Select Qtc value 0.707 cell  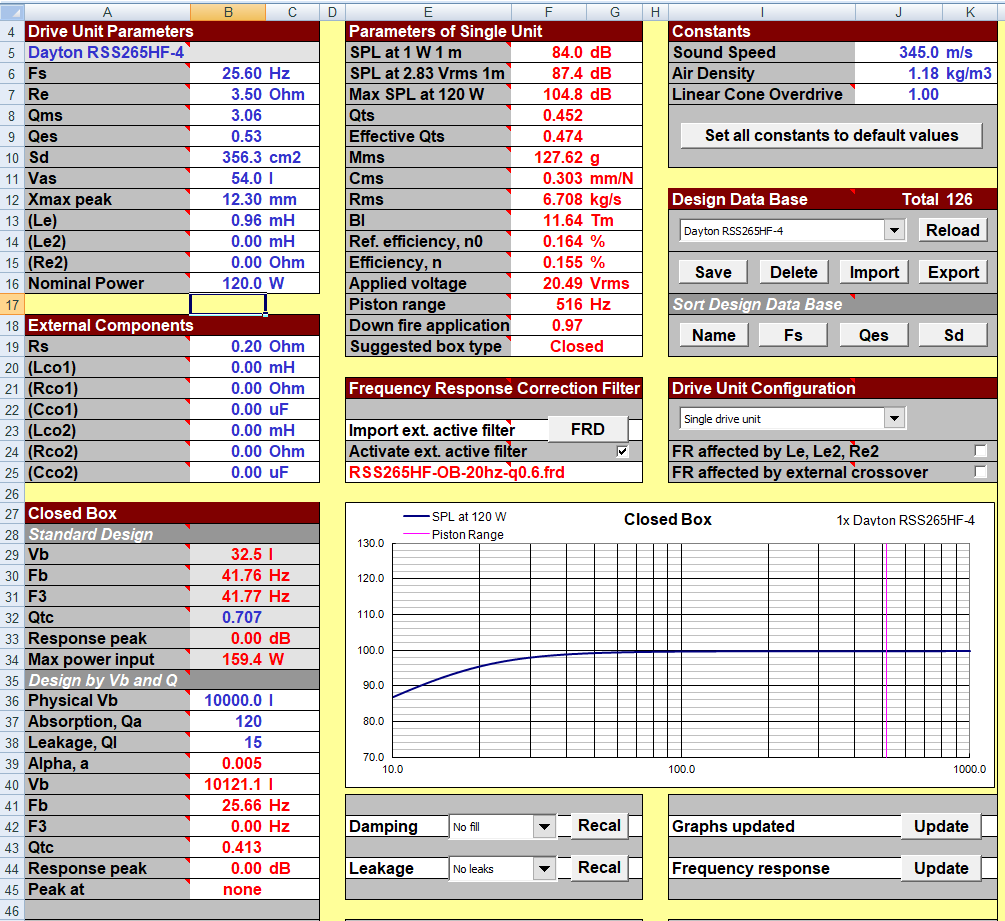(228, 617)
